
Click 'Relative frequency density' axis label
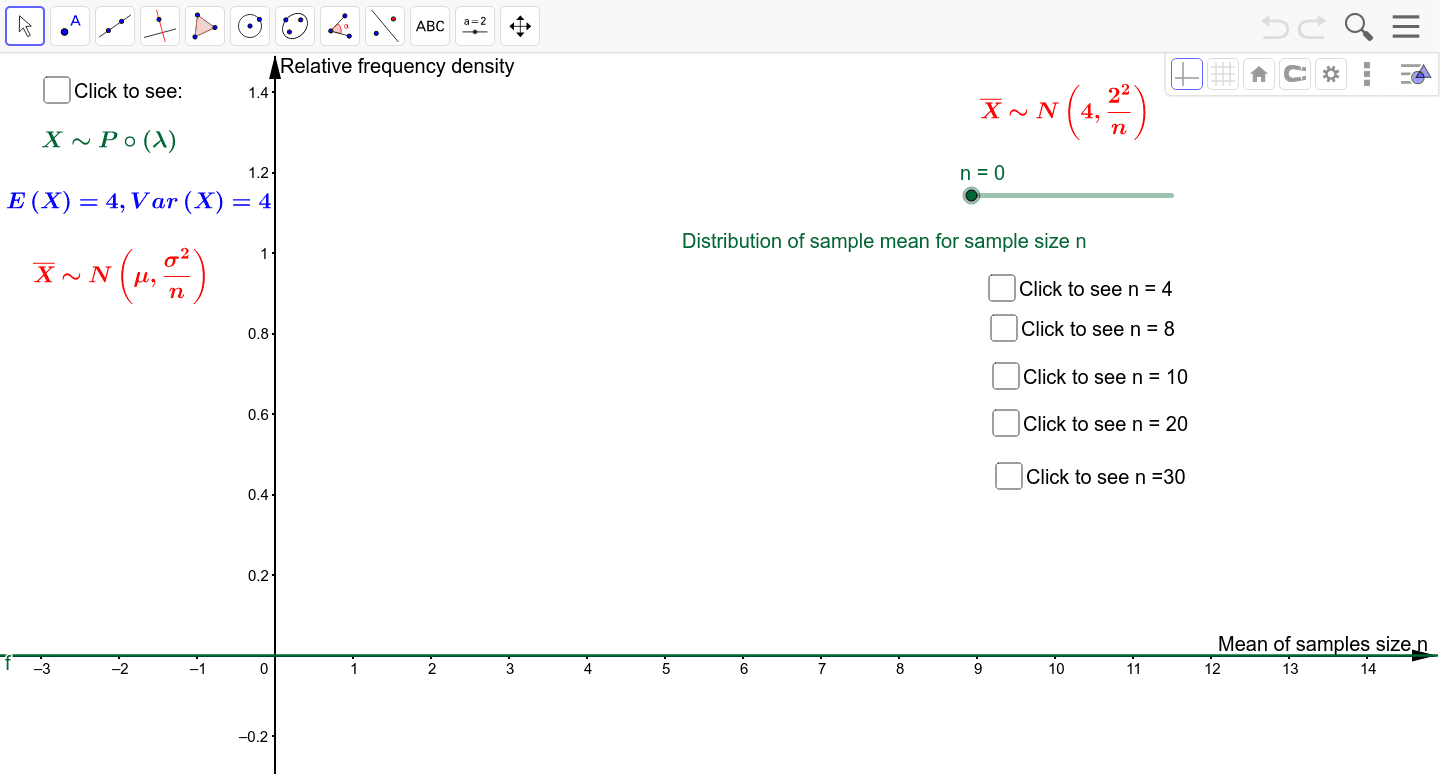397,66
